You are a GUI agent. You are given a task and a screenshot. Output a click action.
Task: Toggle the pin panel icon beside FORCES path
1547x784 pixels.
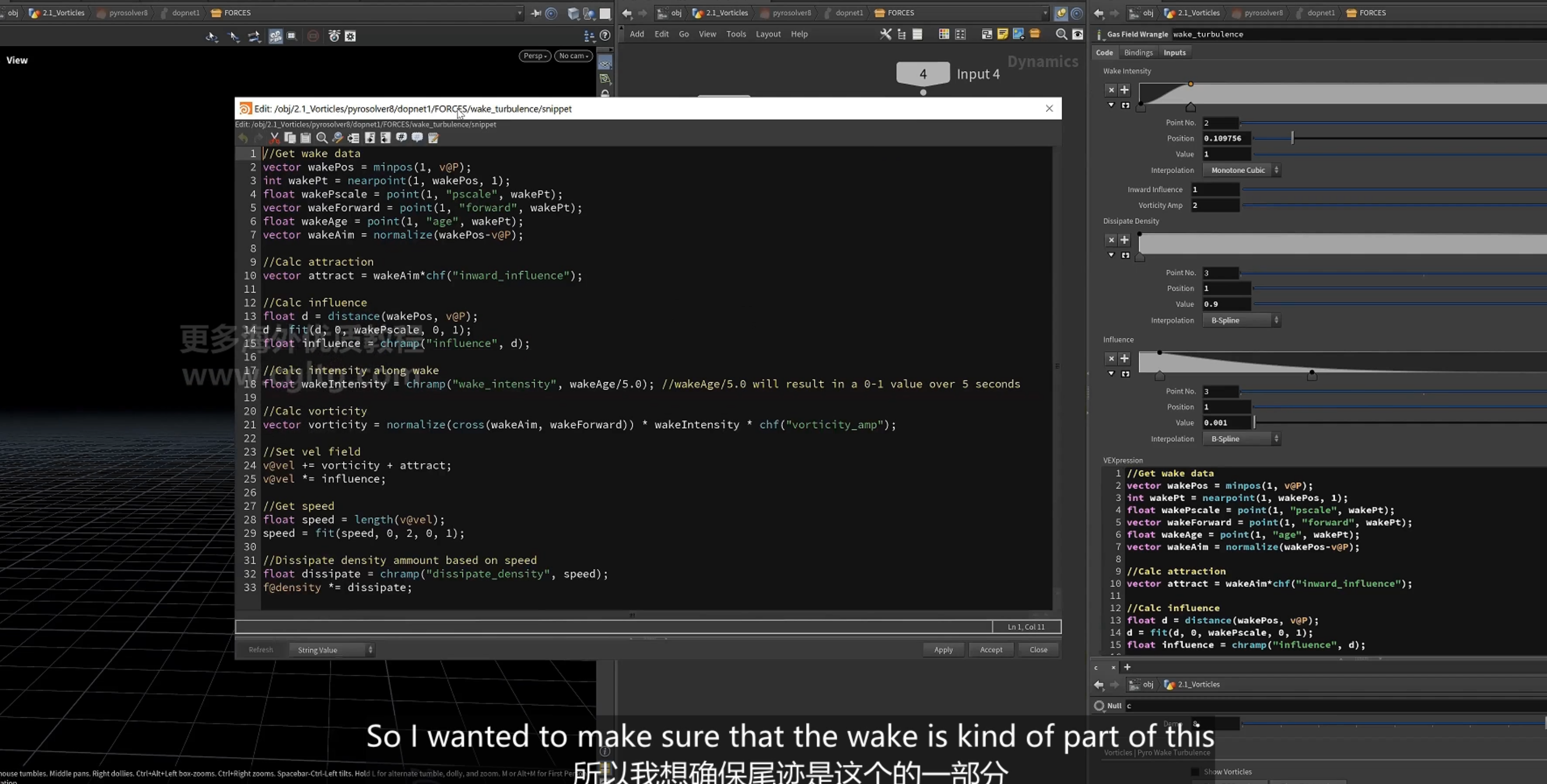(536, 13)
